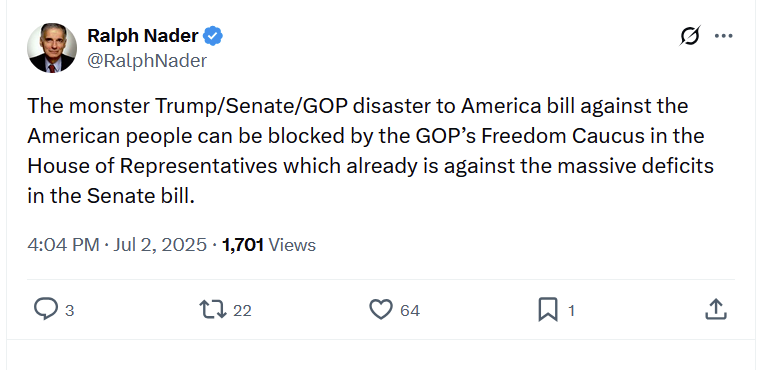Open the 4:04 PM Jul 2, 2025 timestamp link
The height and width of the screenshot is (370, 775).
(117, 245)
